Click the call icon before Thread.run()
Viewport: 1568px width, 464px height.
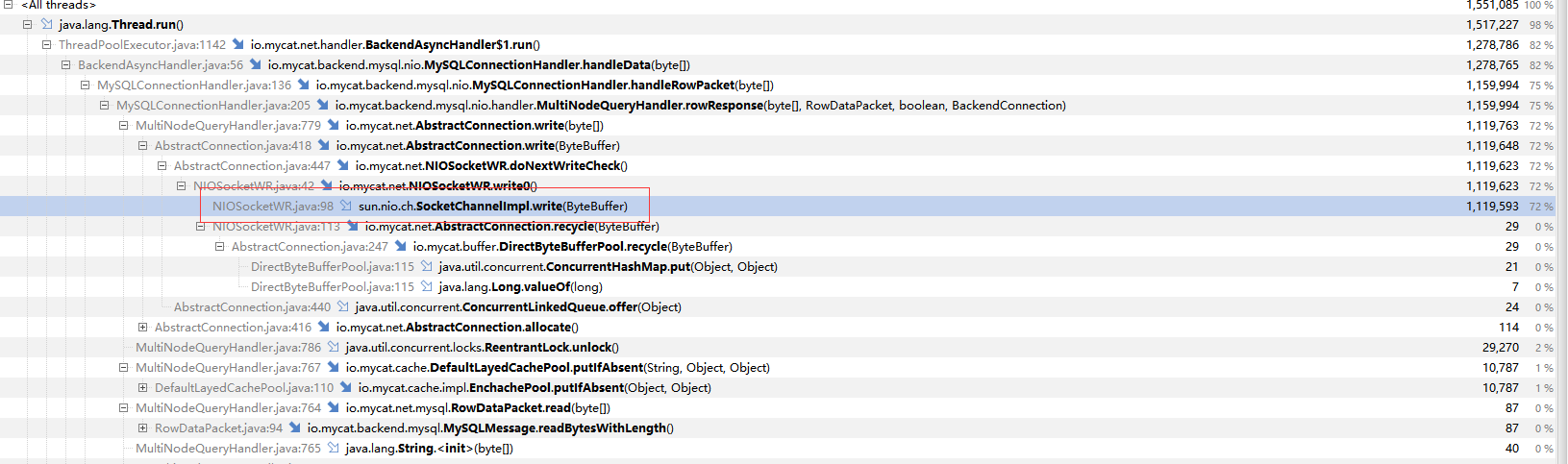[x=46, y=25]
